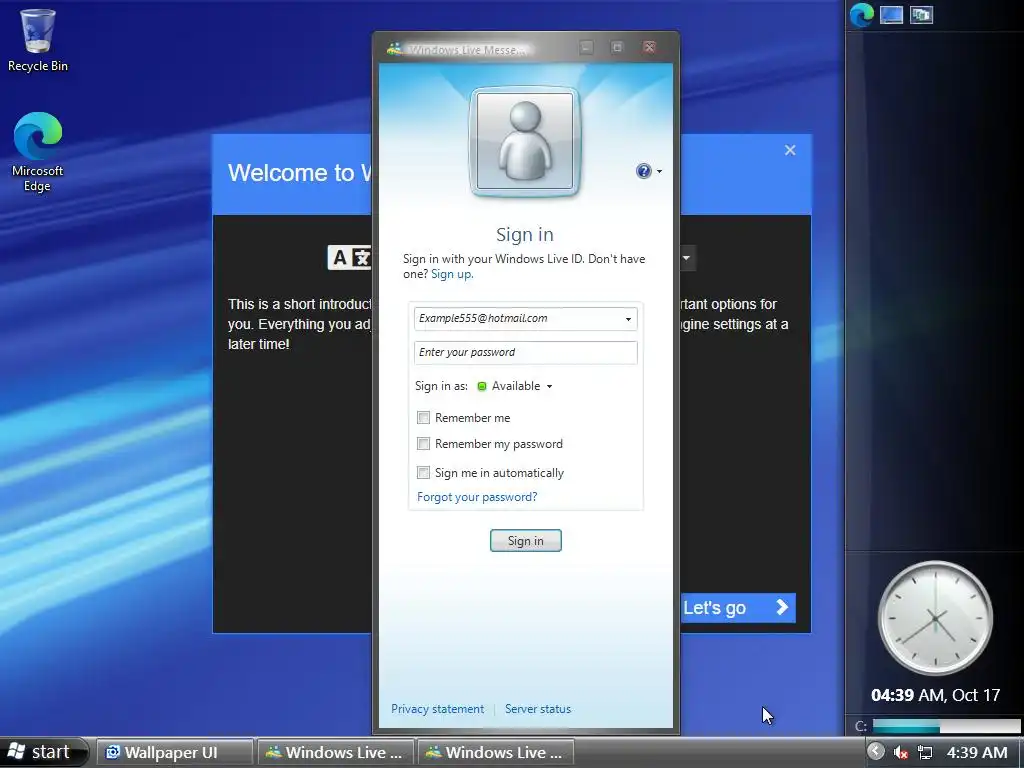Open the start menu
1024x768 pixels.
click(x=42, y=752)
